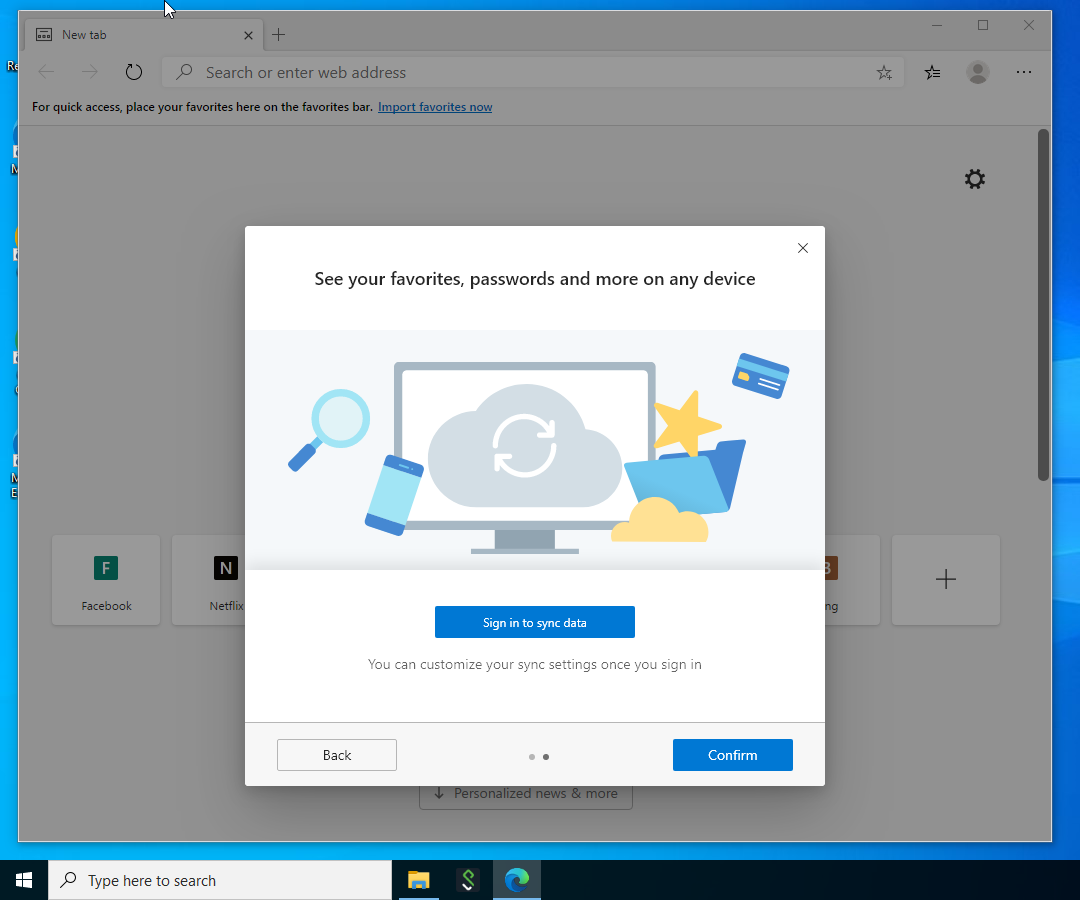Open the Start menu
The width and height of the screenshot is (1080, 900).
pyautogui.click(x=23, y=880)
